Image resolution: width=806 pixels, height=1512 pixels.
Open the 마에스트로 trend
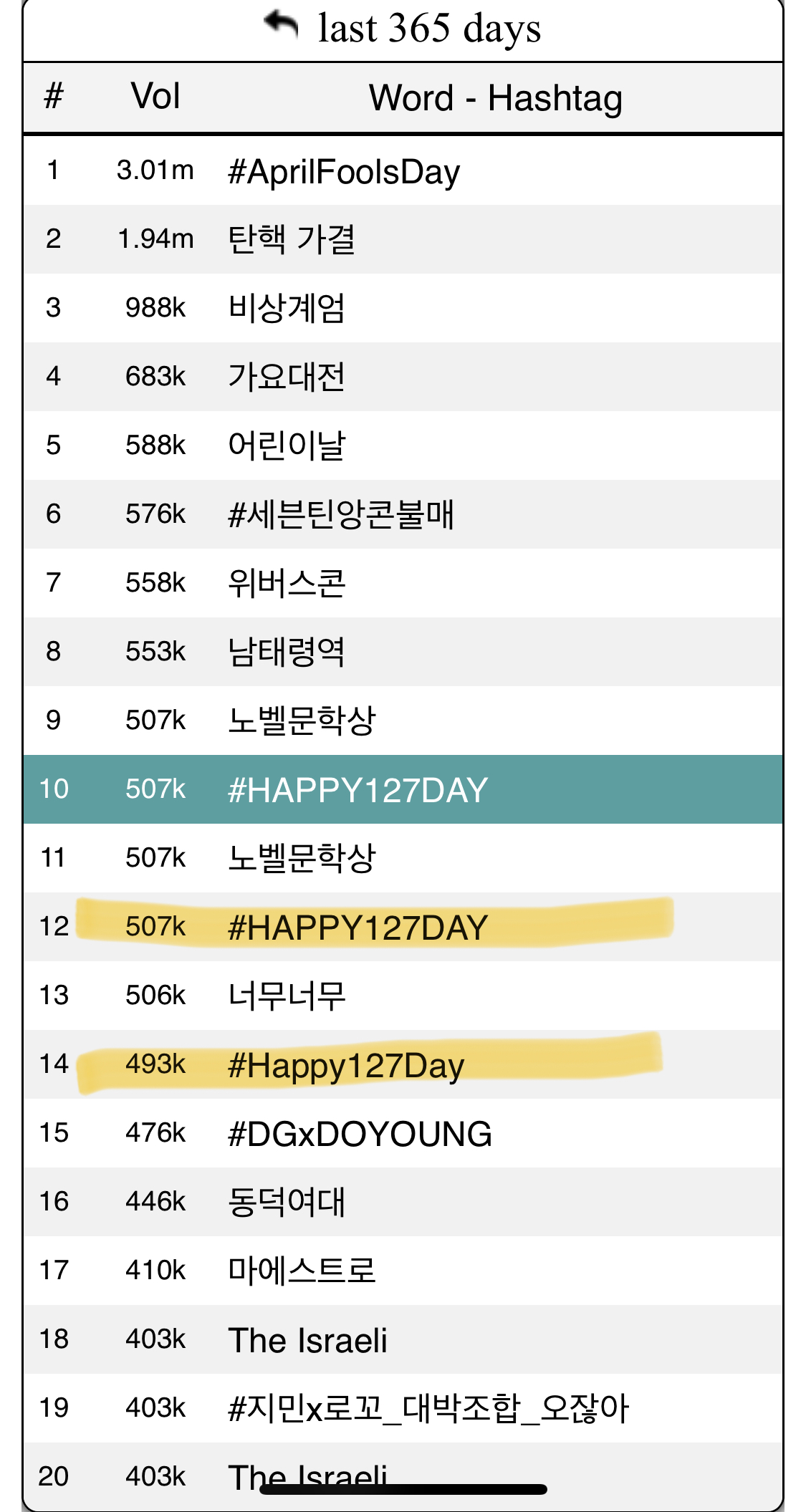tap(403, 1271)
